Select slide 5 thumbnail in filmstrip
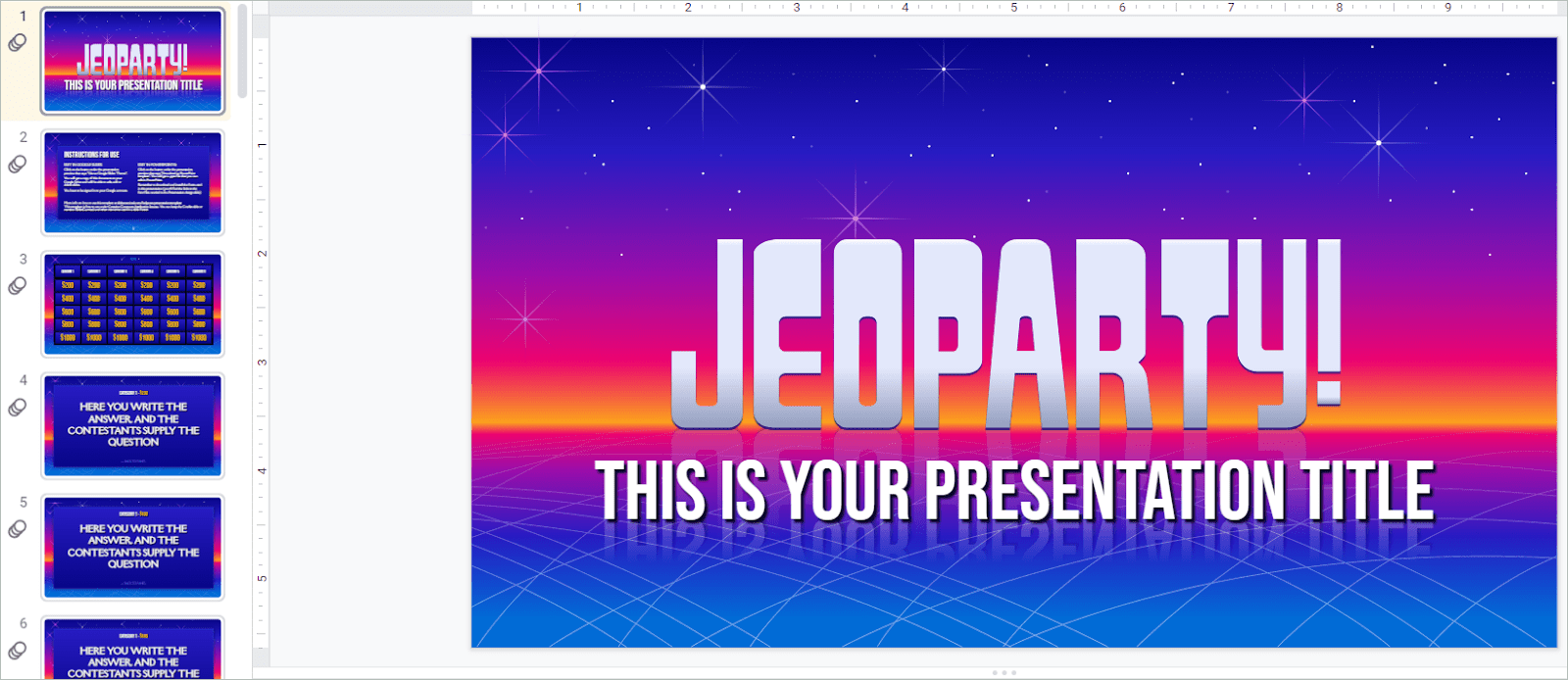The height and width of the screenshot is (680, 1568). [132, 547]
